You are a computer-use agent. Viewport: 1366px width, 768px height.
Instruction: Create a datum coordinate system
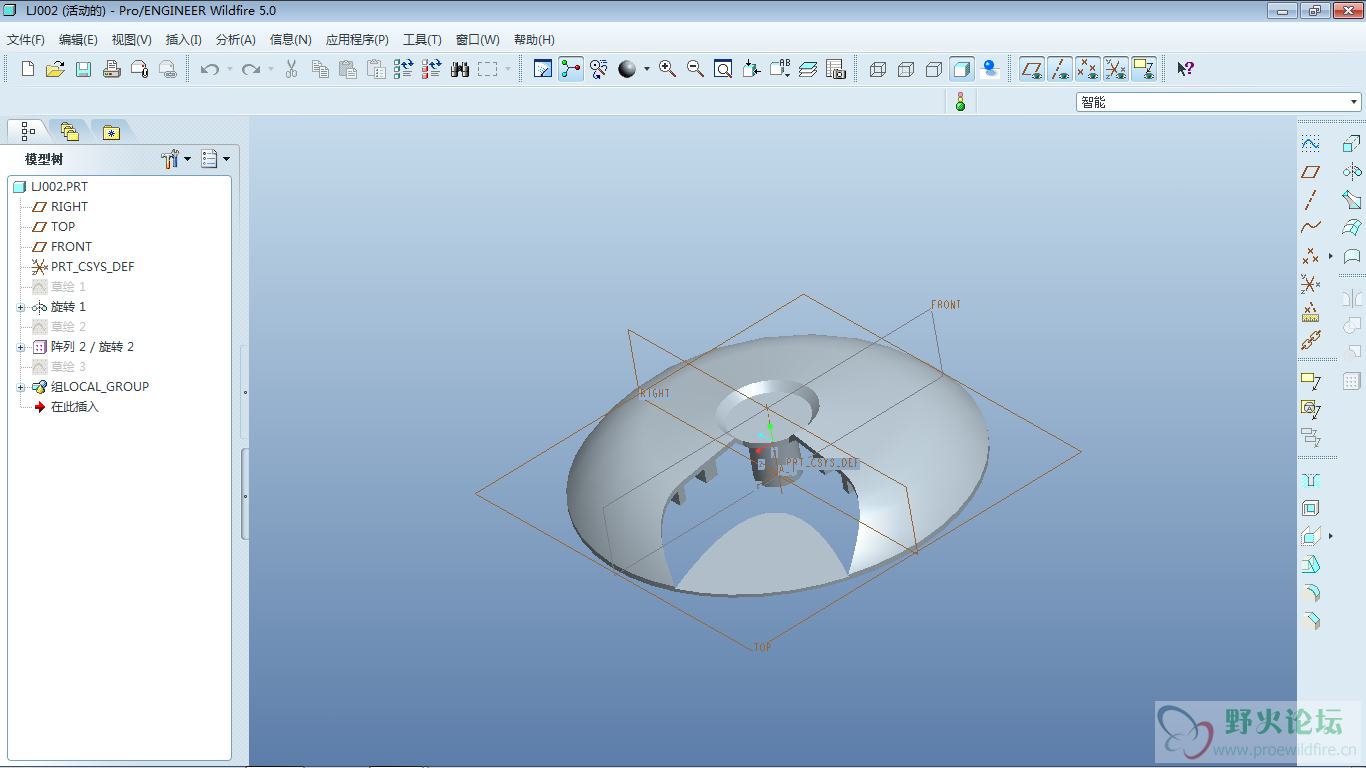point(1310,284)
